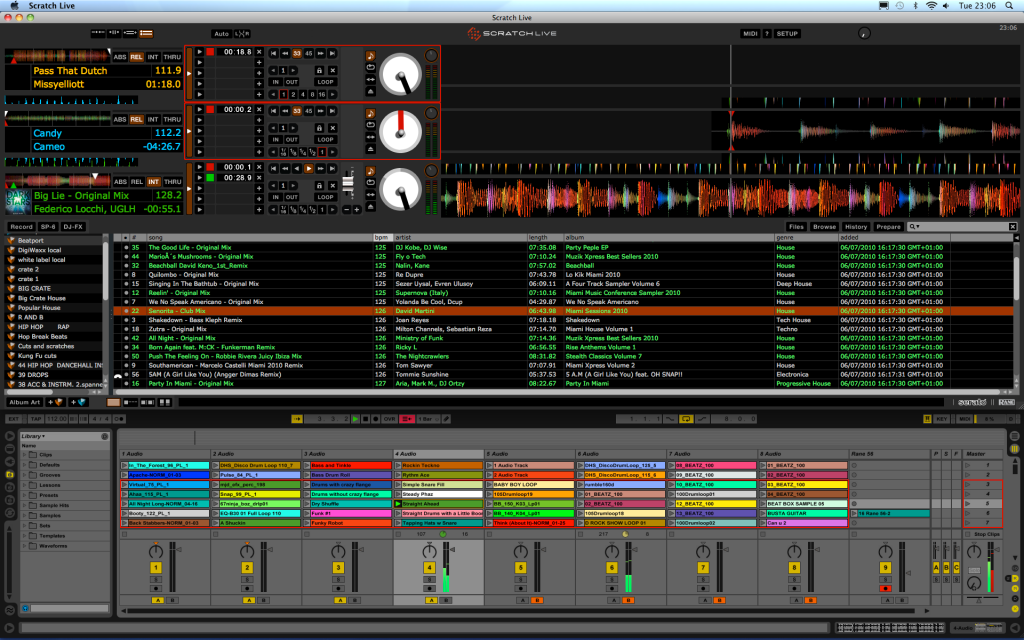Expand the Waveforms folder
The height and width of the screenshot is (640, 1024).
tap(25, 545)
